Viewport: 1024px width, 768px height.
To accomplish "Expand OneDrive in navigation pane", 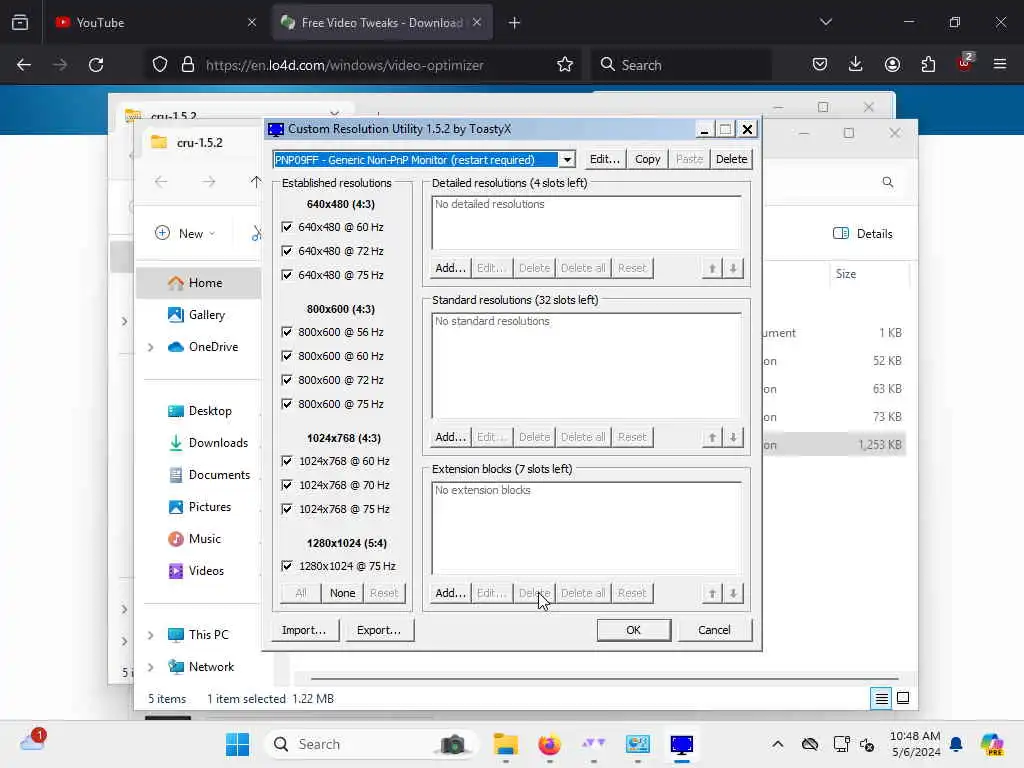I will pos(150,347).
